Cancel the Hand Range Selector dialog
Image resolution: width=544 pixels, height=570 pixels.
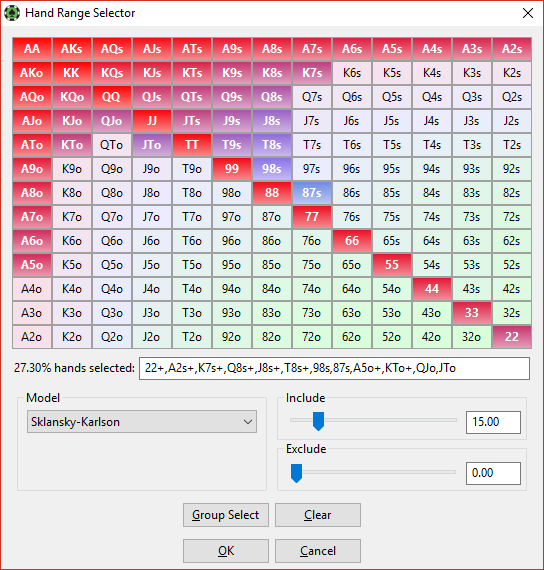coord(318,551)
